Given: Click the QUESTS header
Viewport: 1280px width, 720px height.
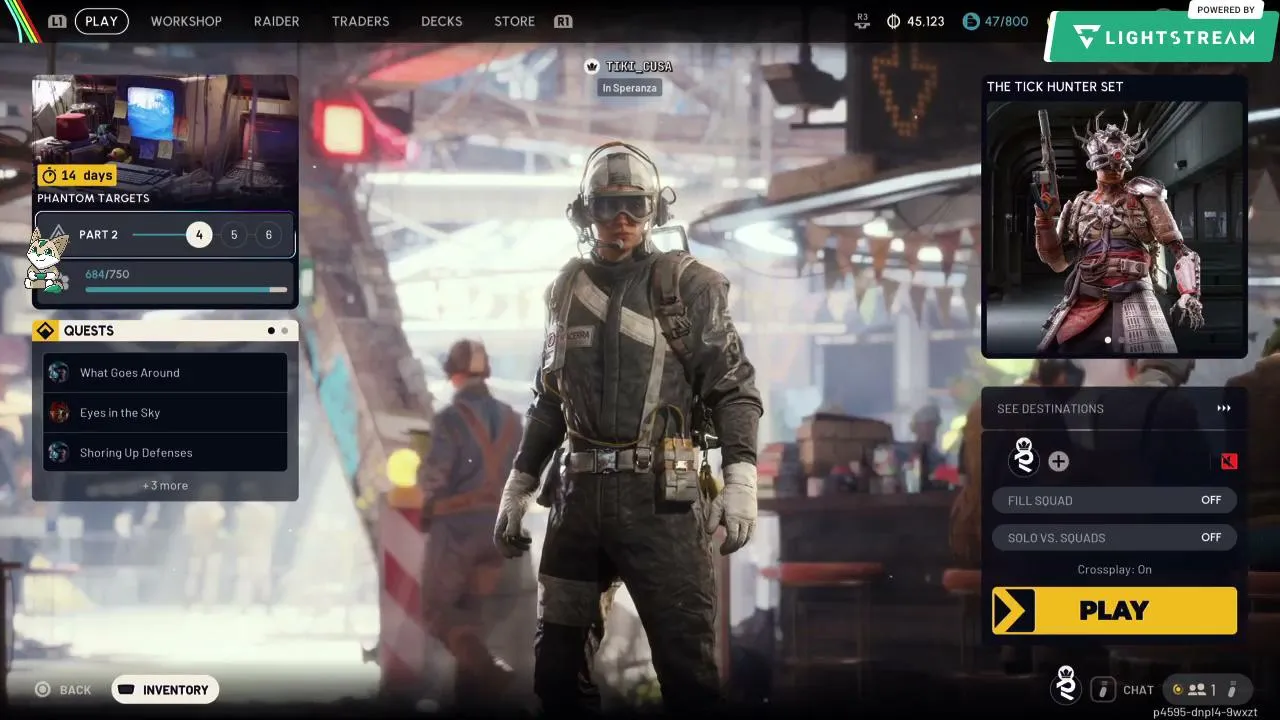Looking at the screenshot, I should coord(165,331).
